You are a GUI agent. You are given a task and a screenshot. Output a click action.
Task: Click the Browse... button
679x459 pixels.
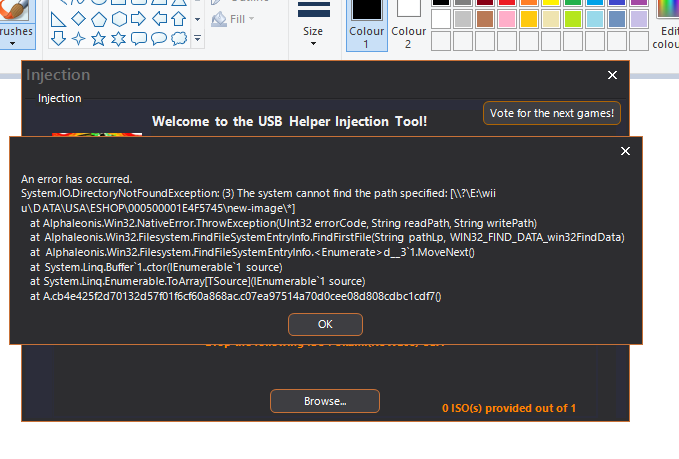tap(325, 401)
